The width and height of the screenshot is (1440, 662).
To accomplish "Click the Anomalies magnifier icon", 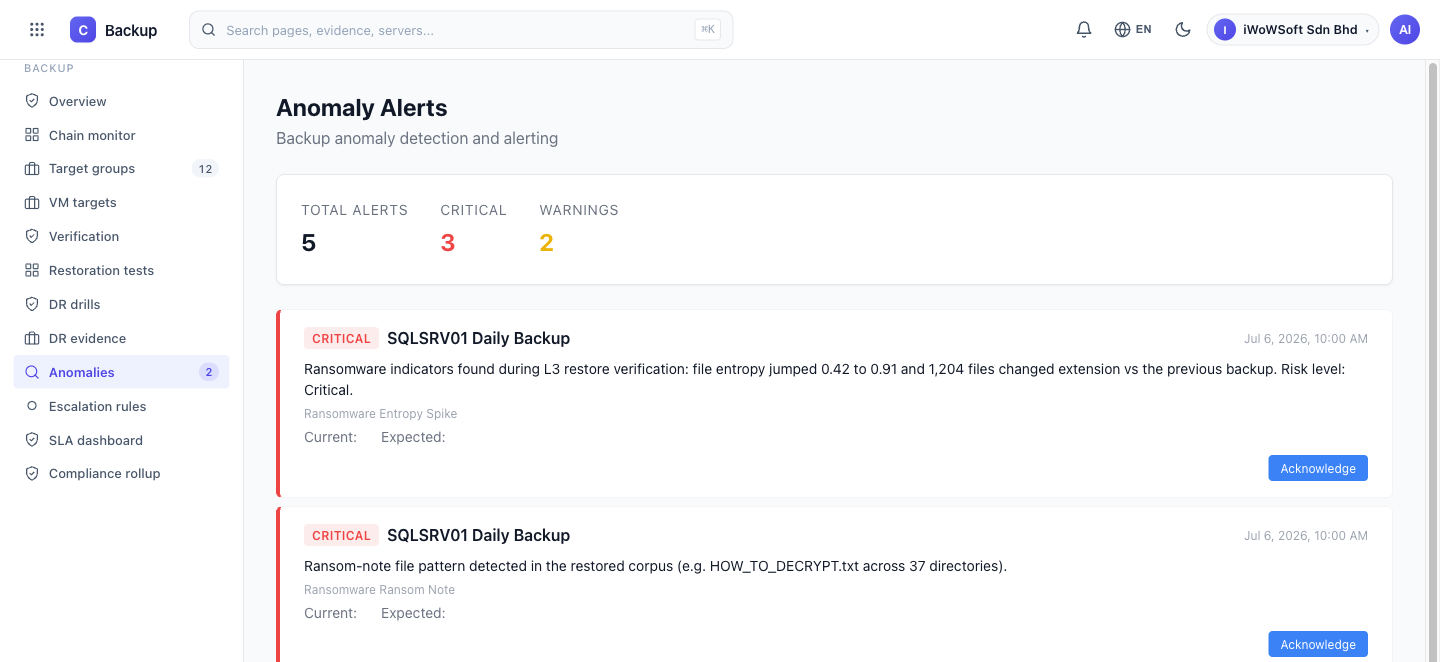I will (x=32, y=373).
